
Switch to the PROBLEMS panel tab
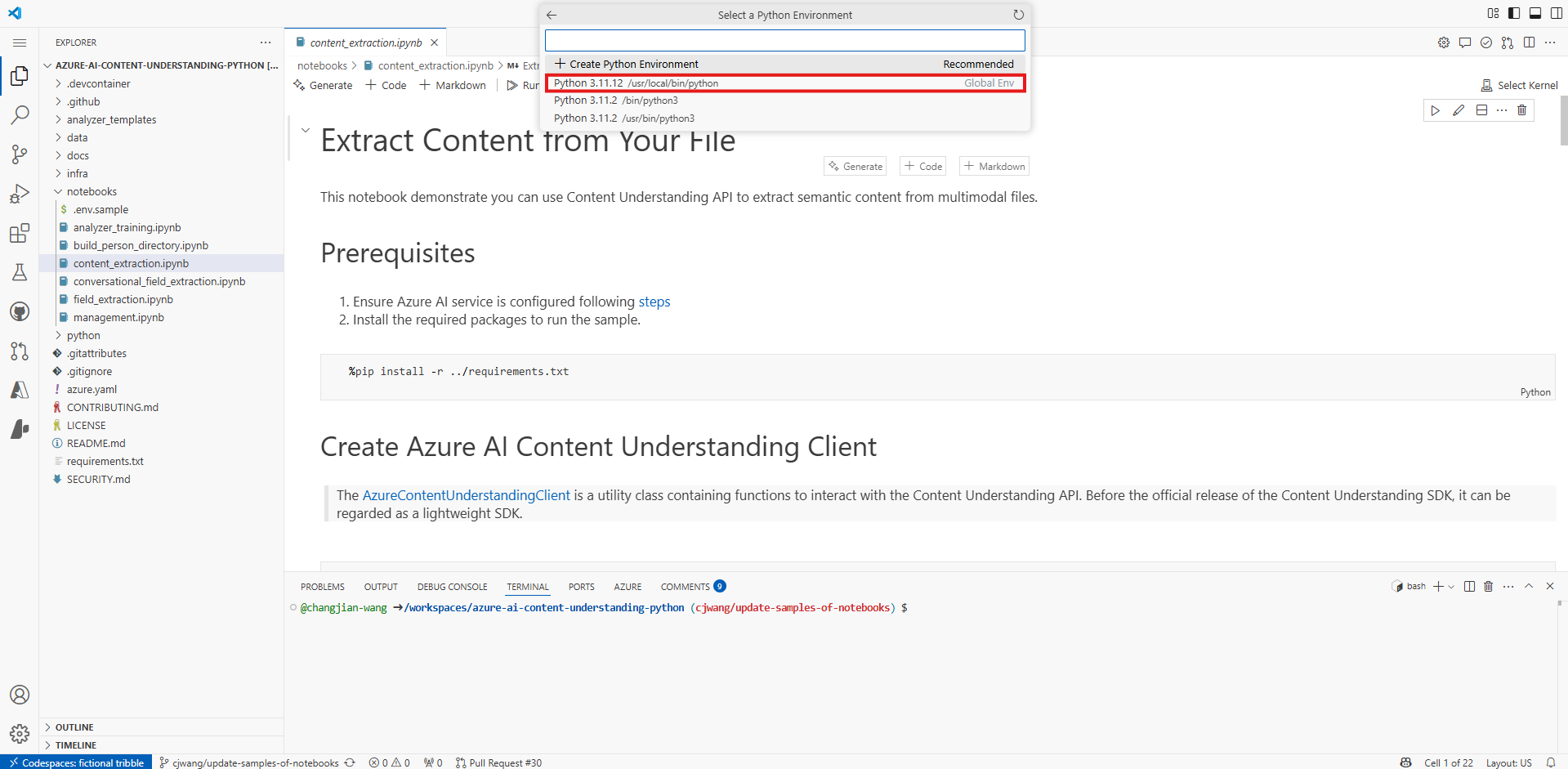click(322, 587)
